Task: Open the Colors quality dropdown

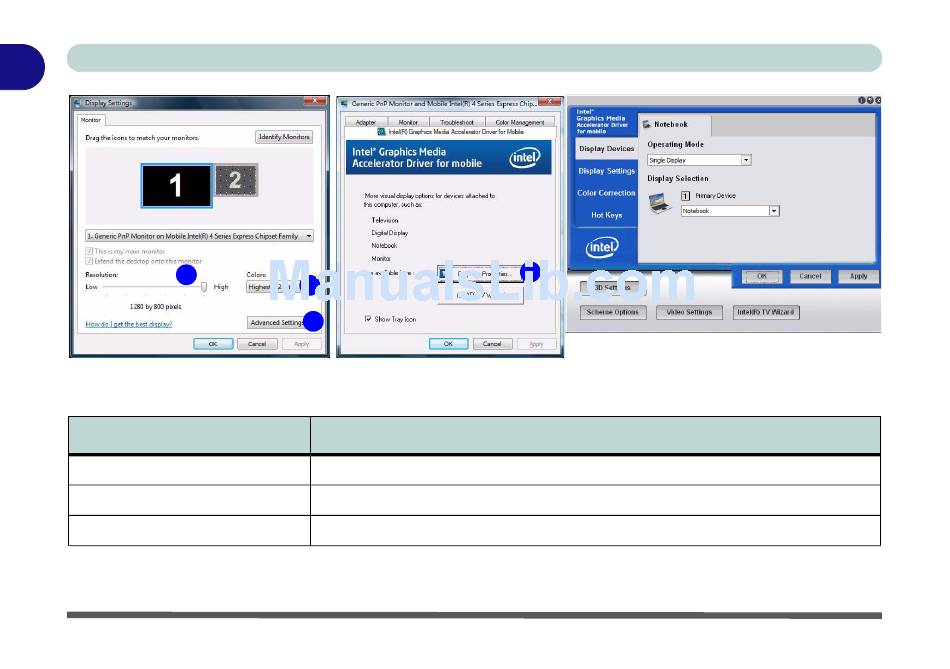Action: 279,287
